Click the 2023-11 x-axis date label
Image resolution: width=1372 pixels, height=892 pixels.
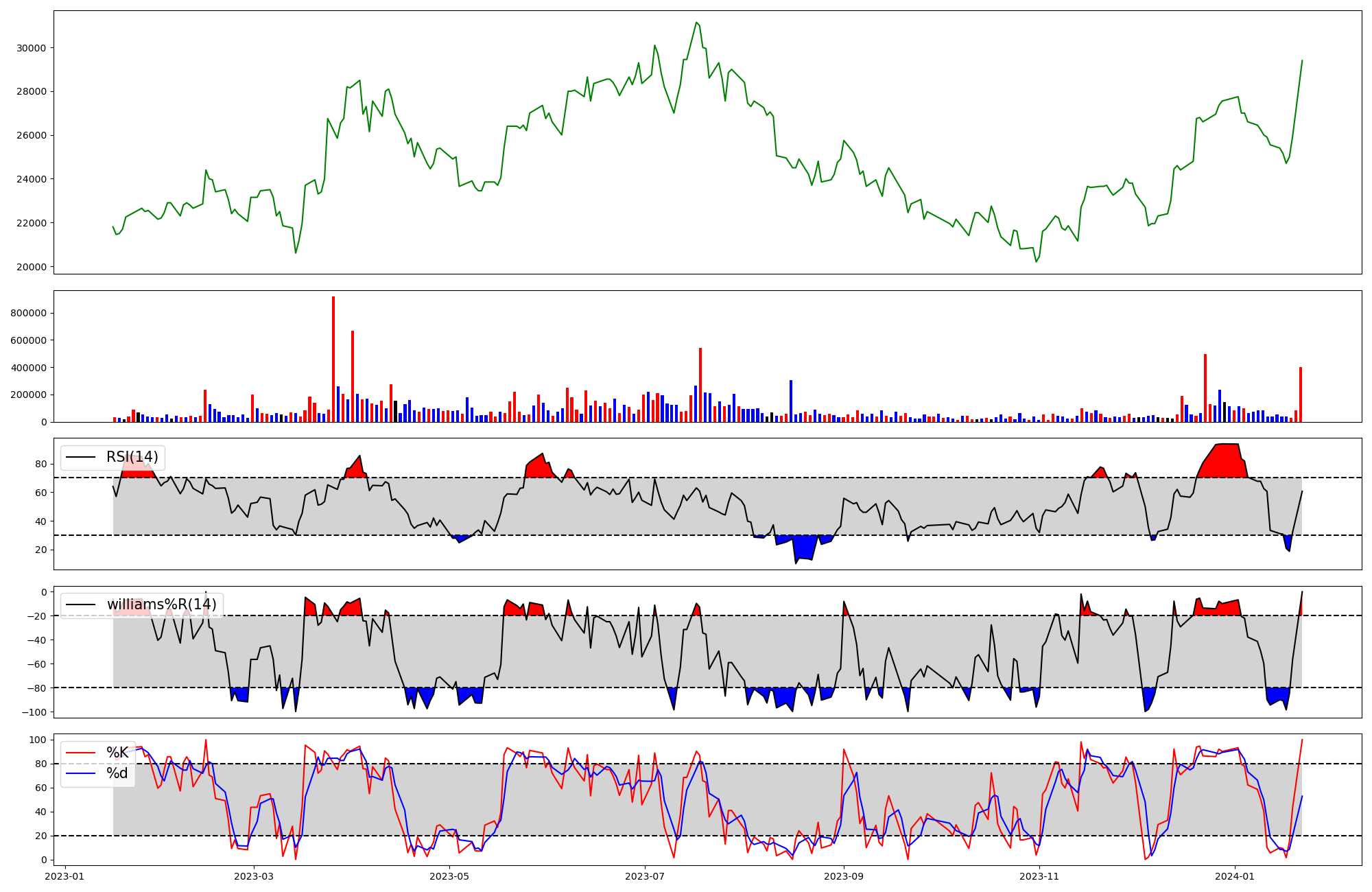pyautogui.click(x=1039, y=876)
